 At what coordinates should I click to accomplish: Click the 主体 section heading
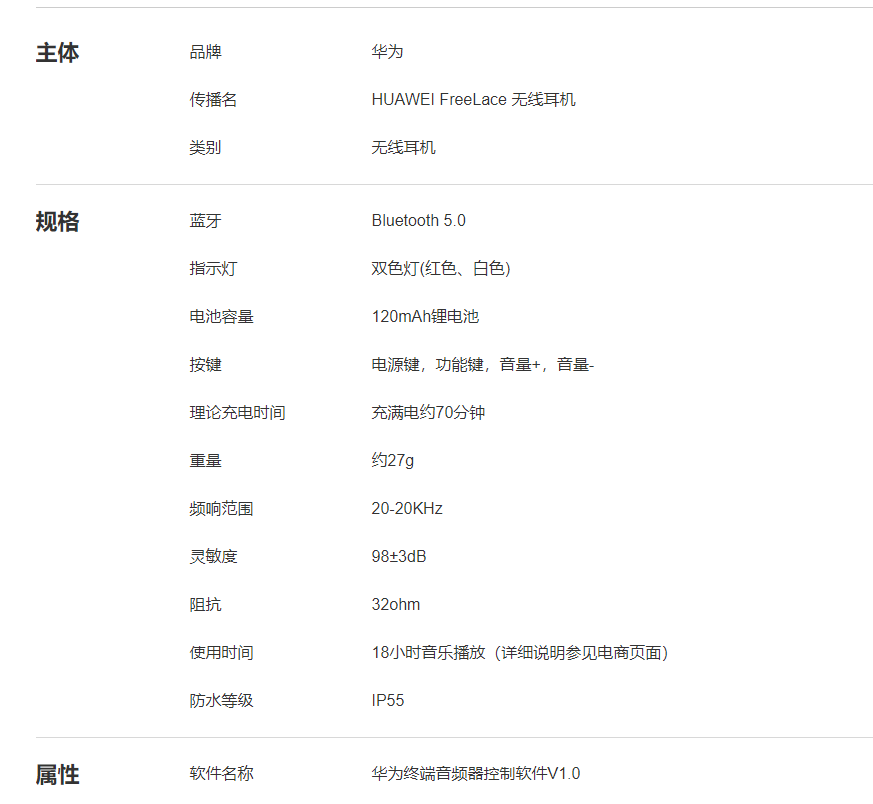coord(57,53)
